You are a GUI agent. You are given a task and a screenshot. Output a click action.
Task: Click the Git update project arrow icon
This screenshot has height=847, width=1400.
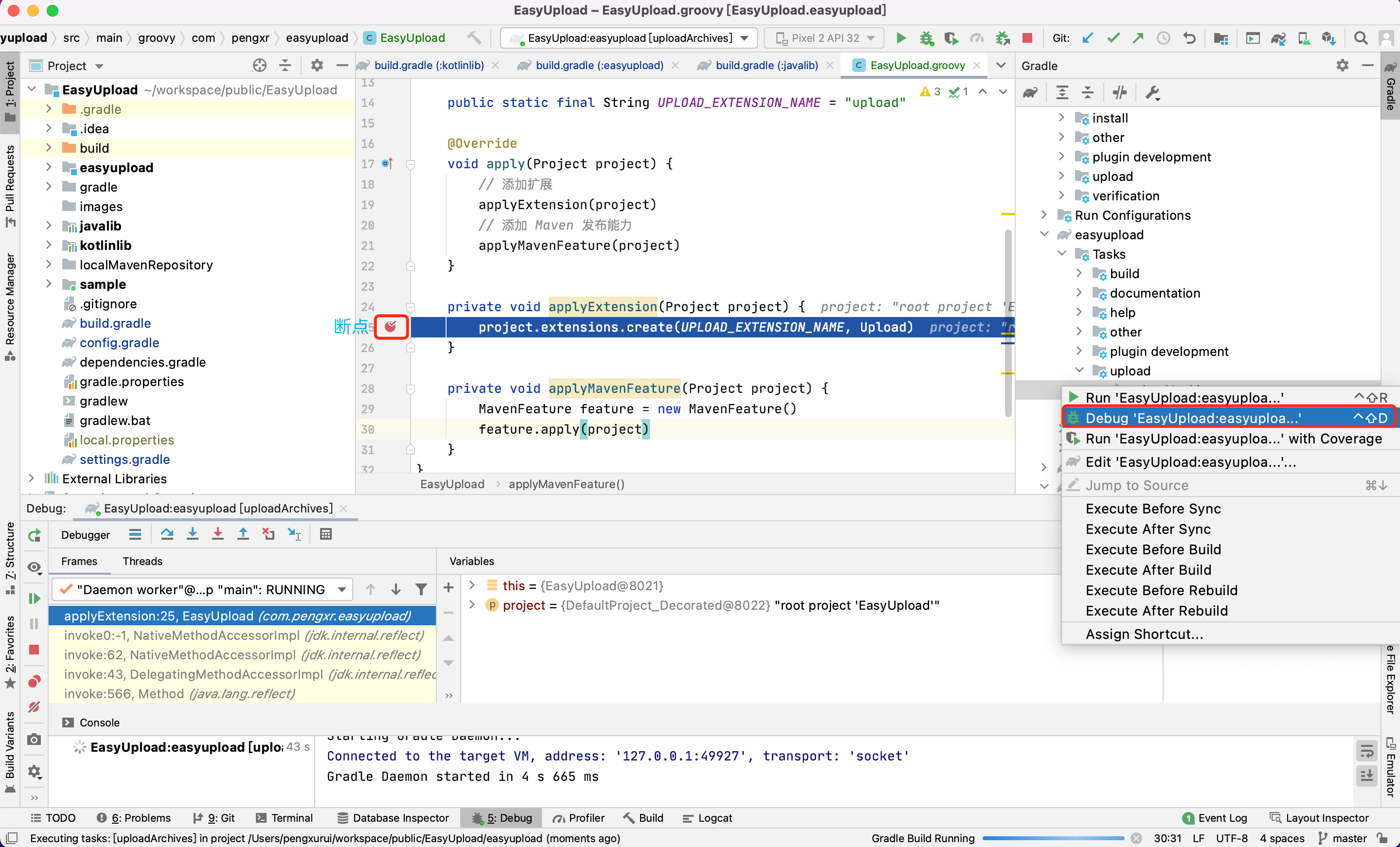point(1088,38)
